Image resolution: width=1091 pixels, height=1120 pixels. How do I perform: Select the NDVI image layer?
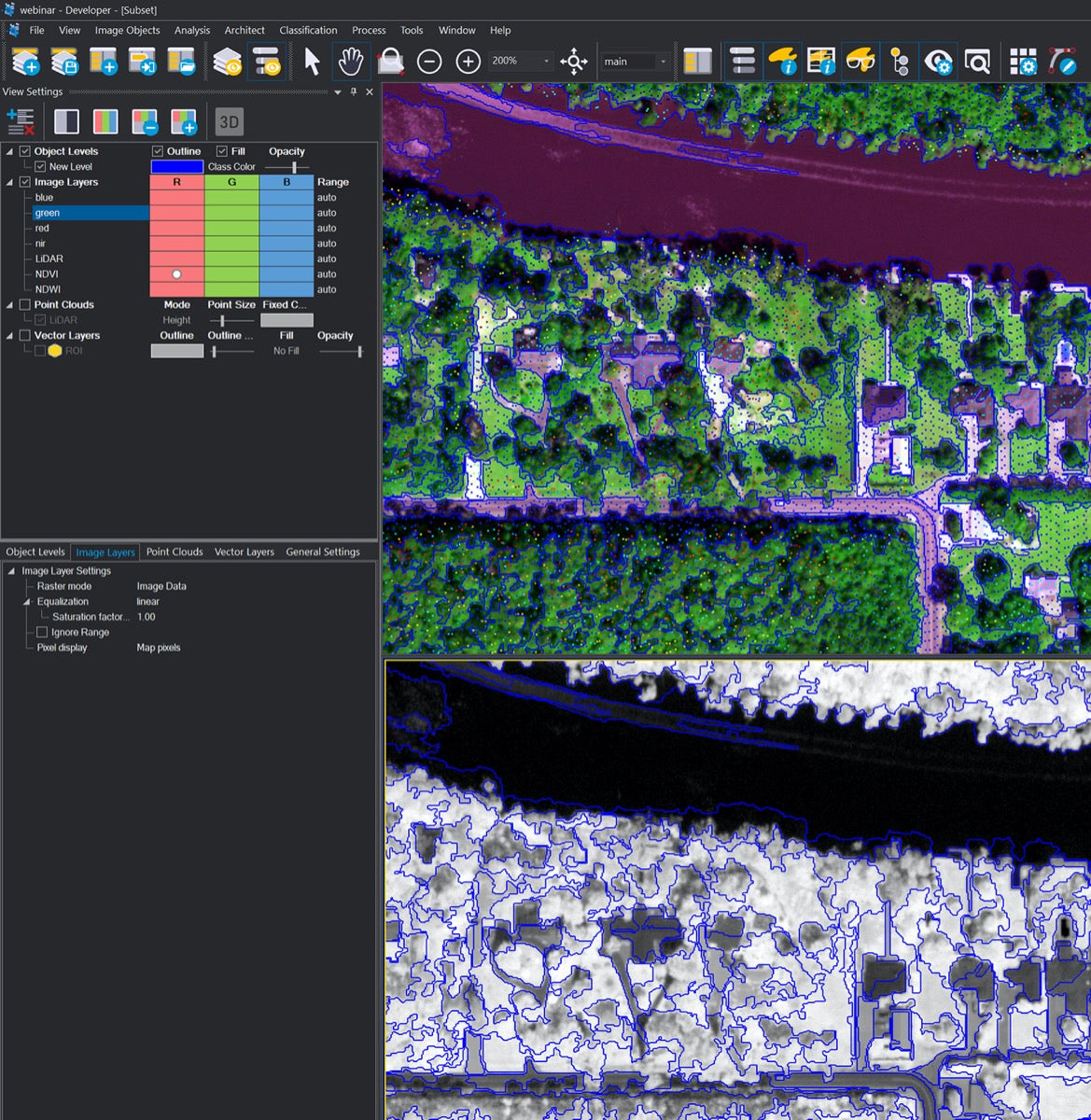47,274
